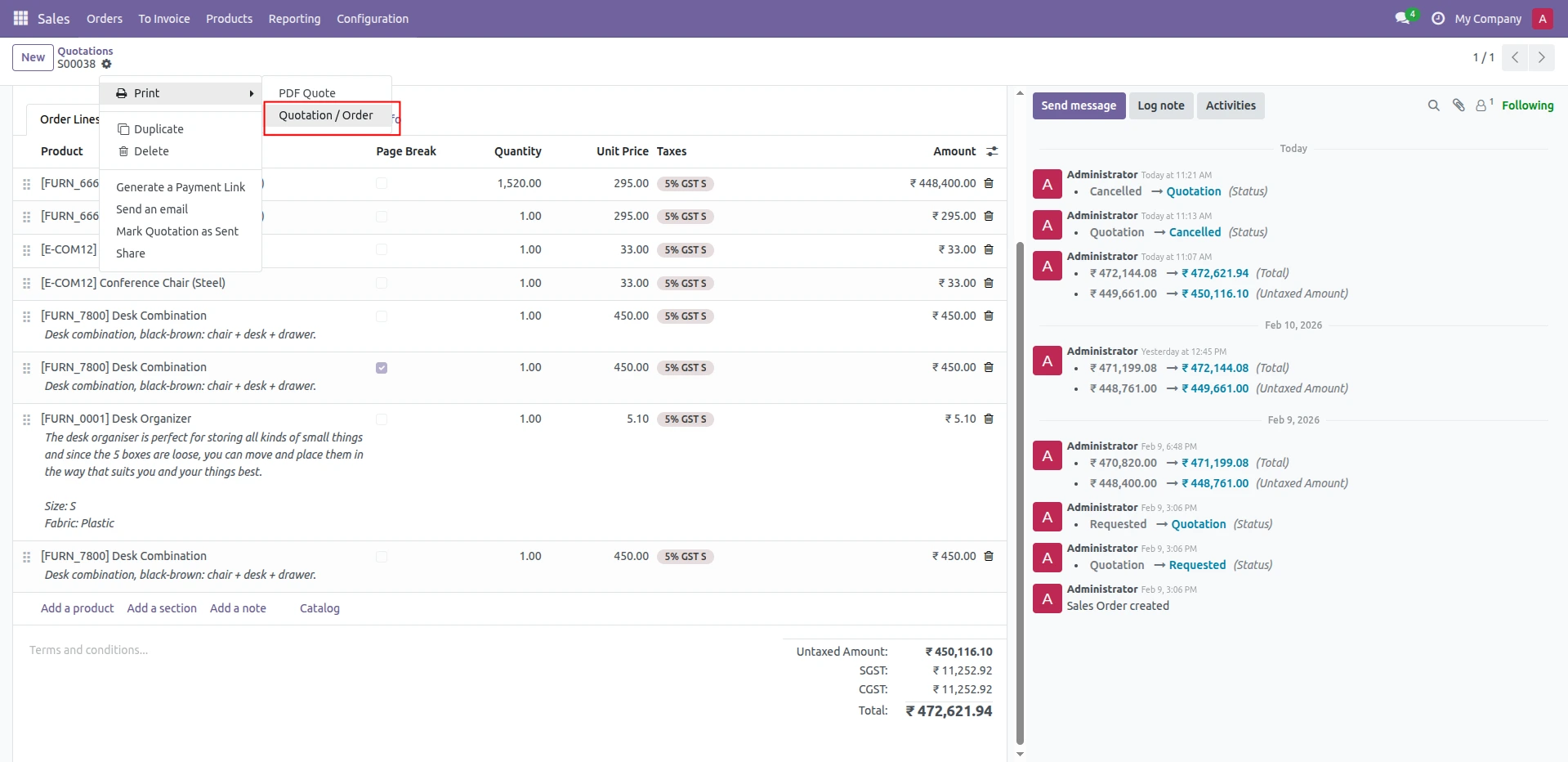
Task: Open the Reporting menu
Action: pyautogui.click(x=294, y=19)
